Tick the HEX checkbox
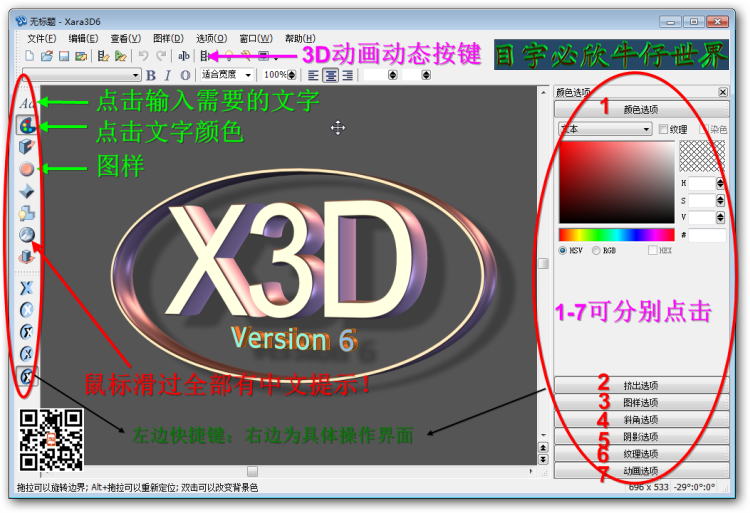Image resolution: width=750 pixels, height=513 pixels. (x=652, y=250)
